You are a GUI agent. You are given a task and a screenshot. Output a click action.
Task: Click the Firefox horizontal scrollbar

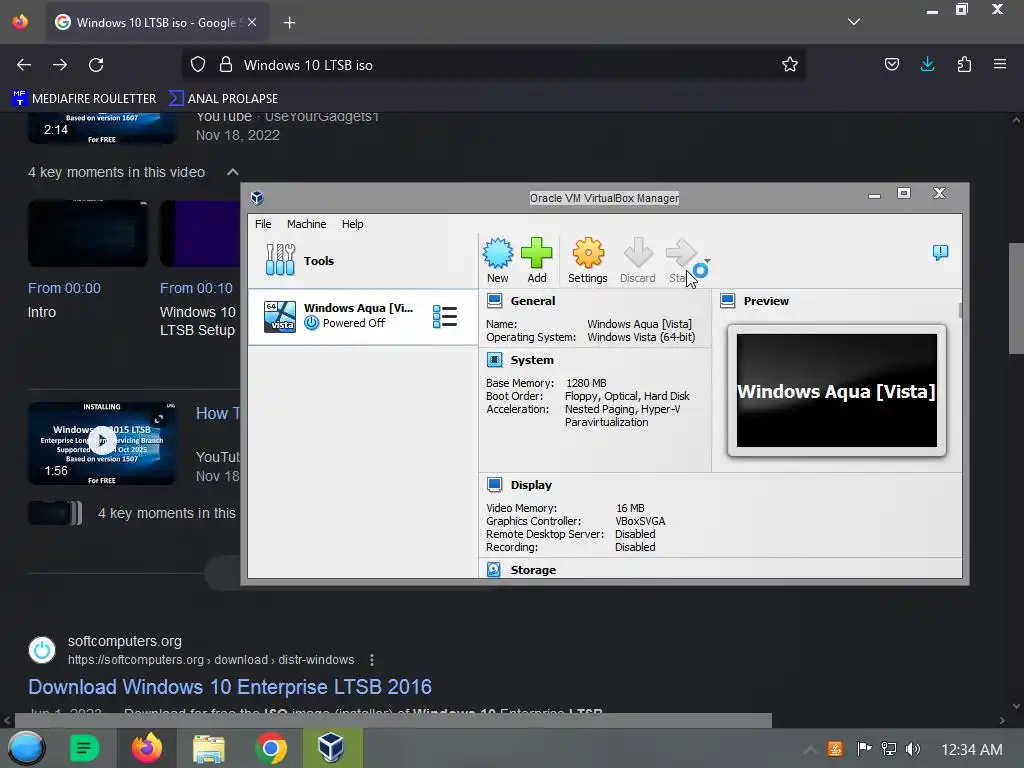click(x=393, y=720)
